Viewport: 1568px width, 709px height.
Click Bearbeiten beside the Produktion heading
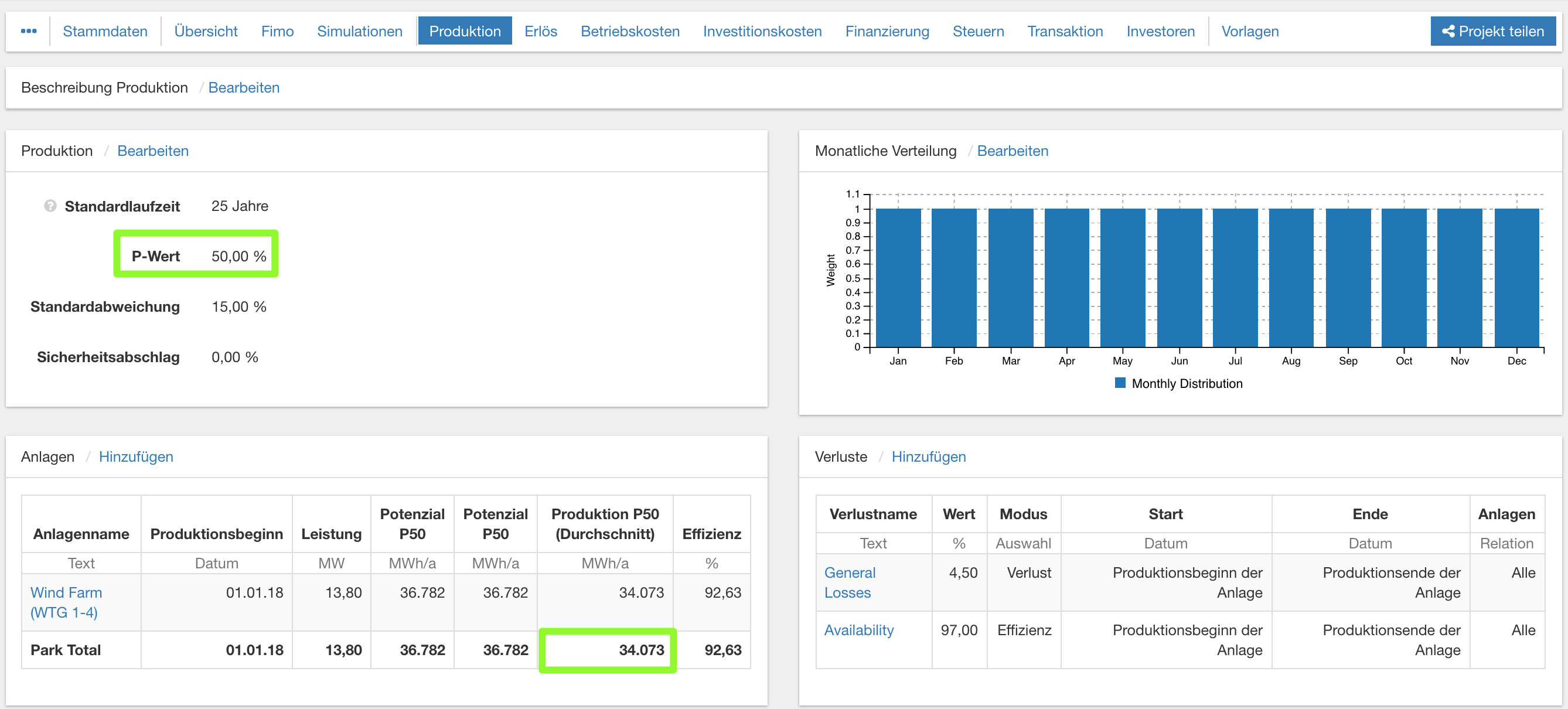(153, 151)
